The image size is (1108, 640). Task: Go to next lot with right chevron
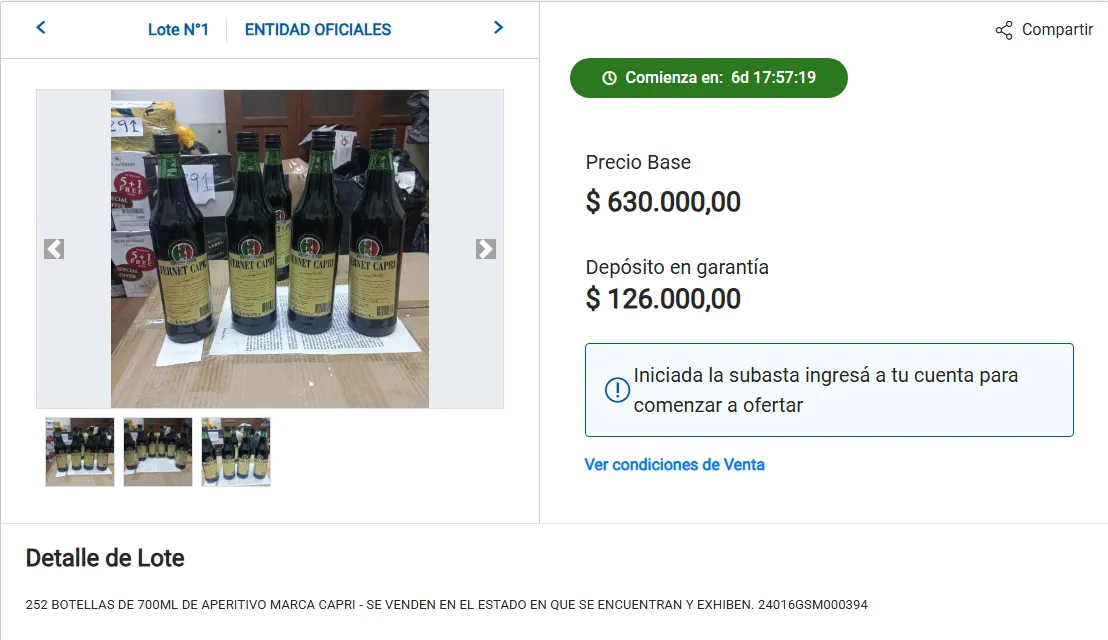[498, 28]
